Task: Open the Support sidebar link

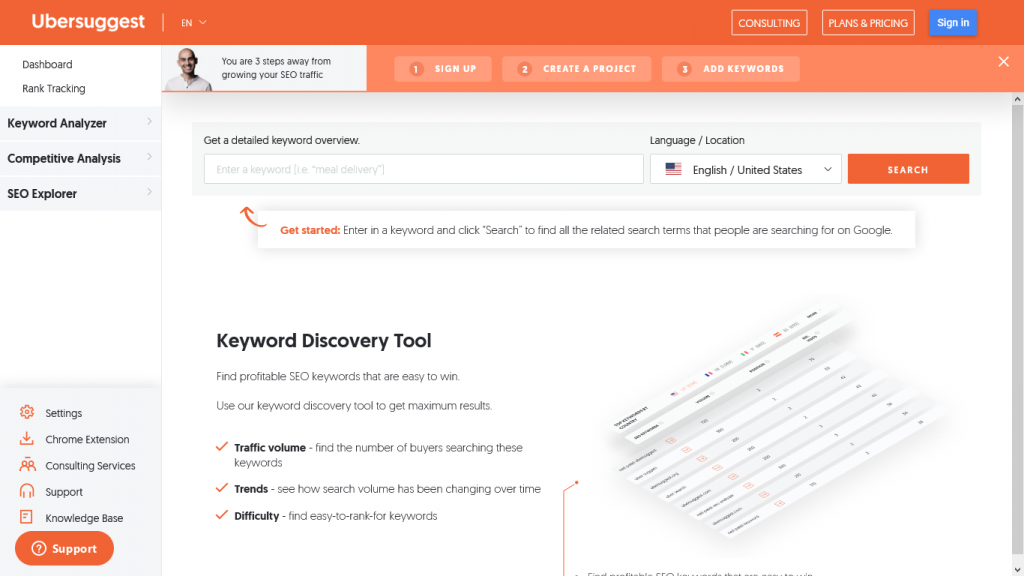Action: pyautogui.click(x=64, y=492)
